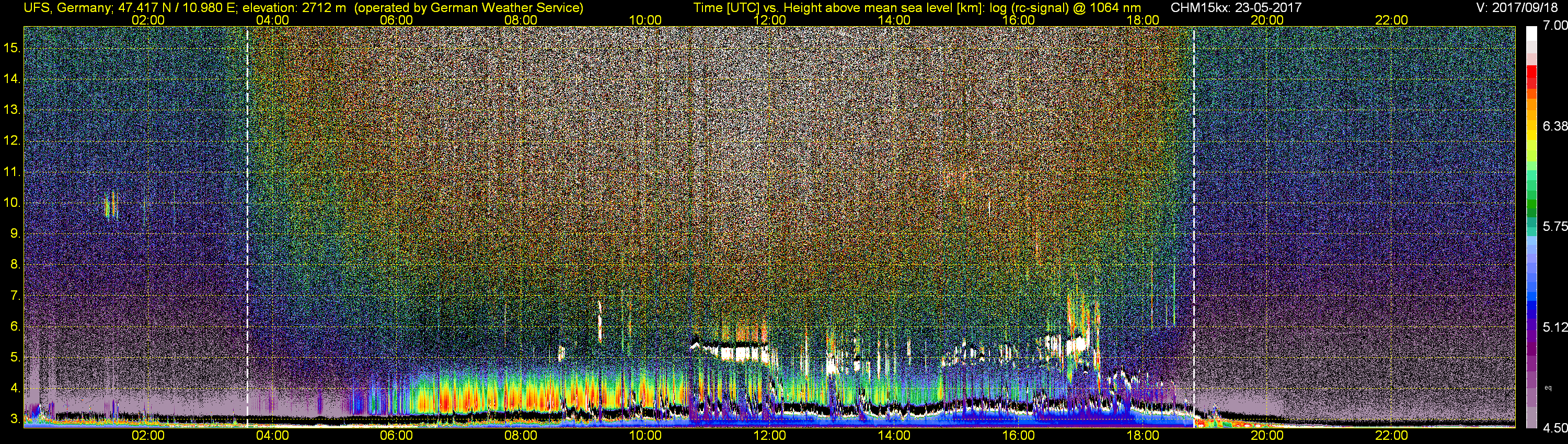1568x444 pixels.
Task: Click the height axis label '11.'
Action: click(12, 171)
